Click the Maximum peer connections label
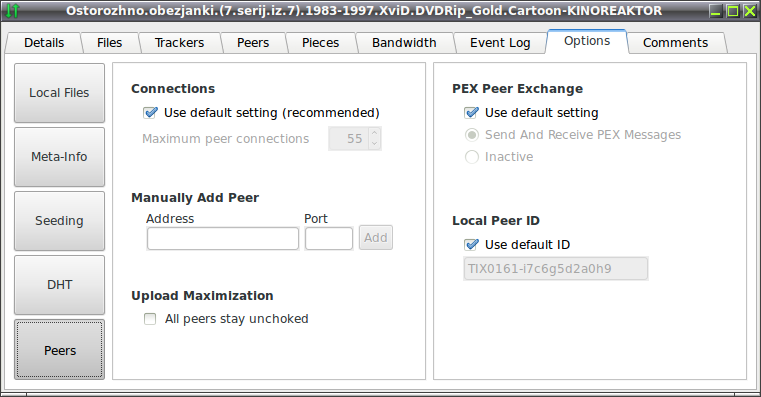 pyautogui.click(x=225, y=139)
